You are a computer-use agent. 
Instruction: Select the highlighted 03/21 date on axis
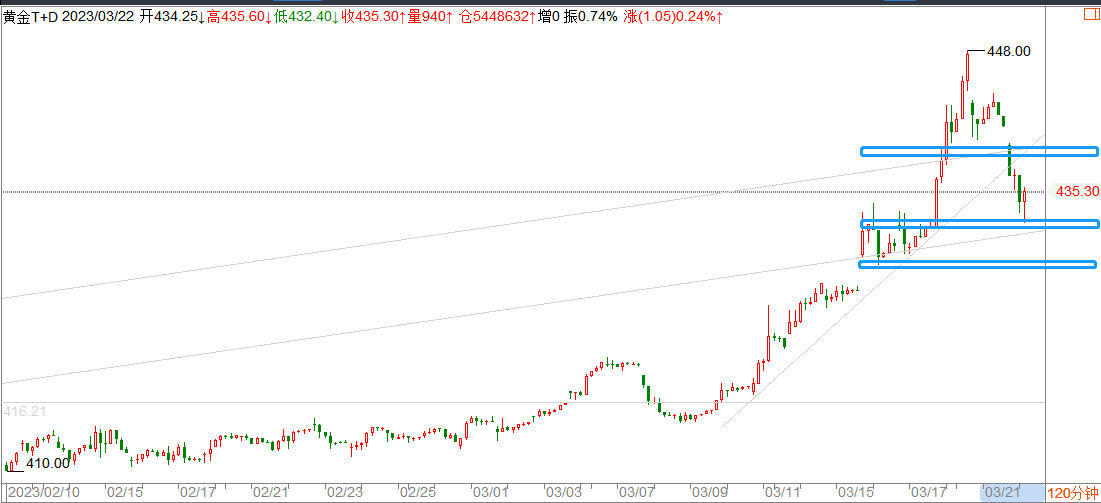(1002, 490)
